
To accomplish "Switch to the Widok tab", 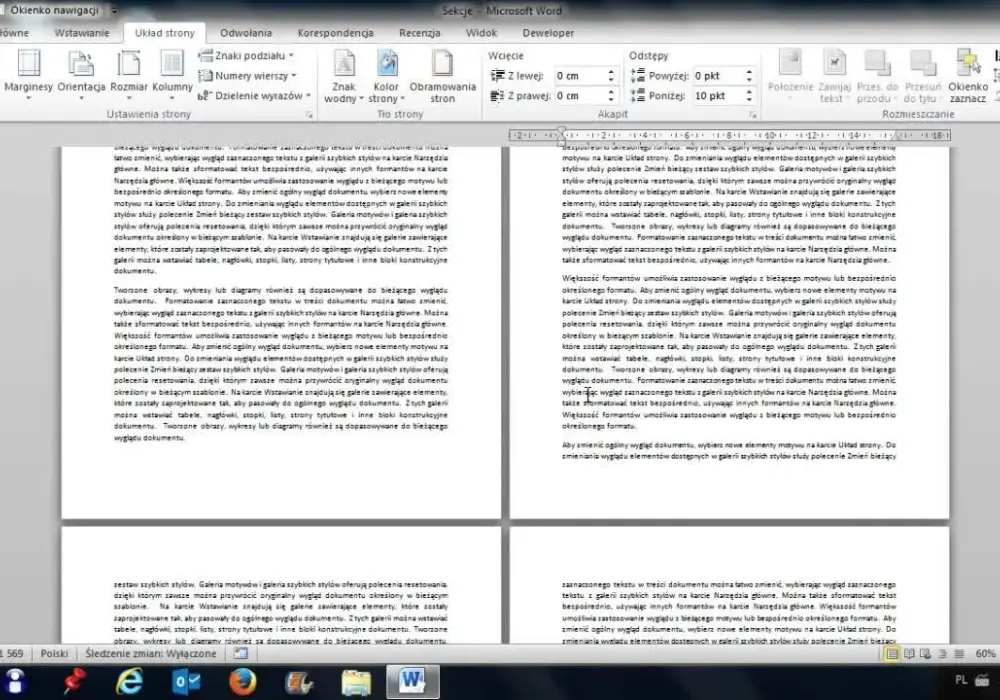I will click(481, 33).
